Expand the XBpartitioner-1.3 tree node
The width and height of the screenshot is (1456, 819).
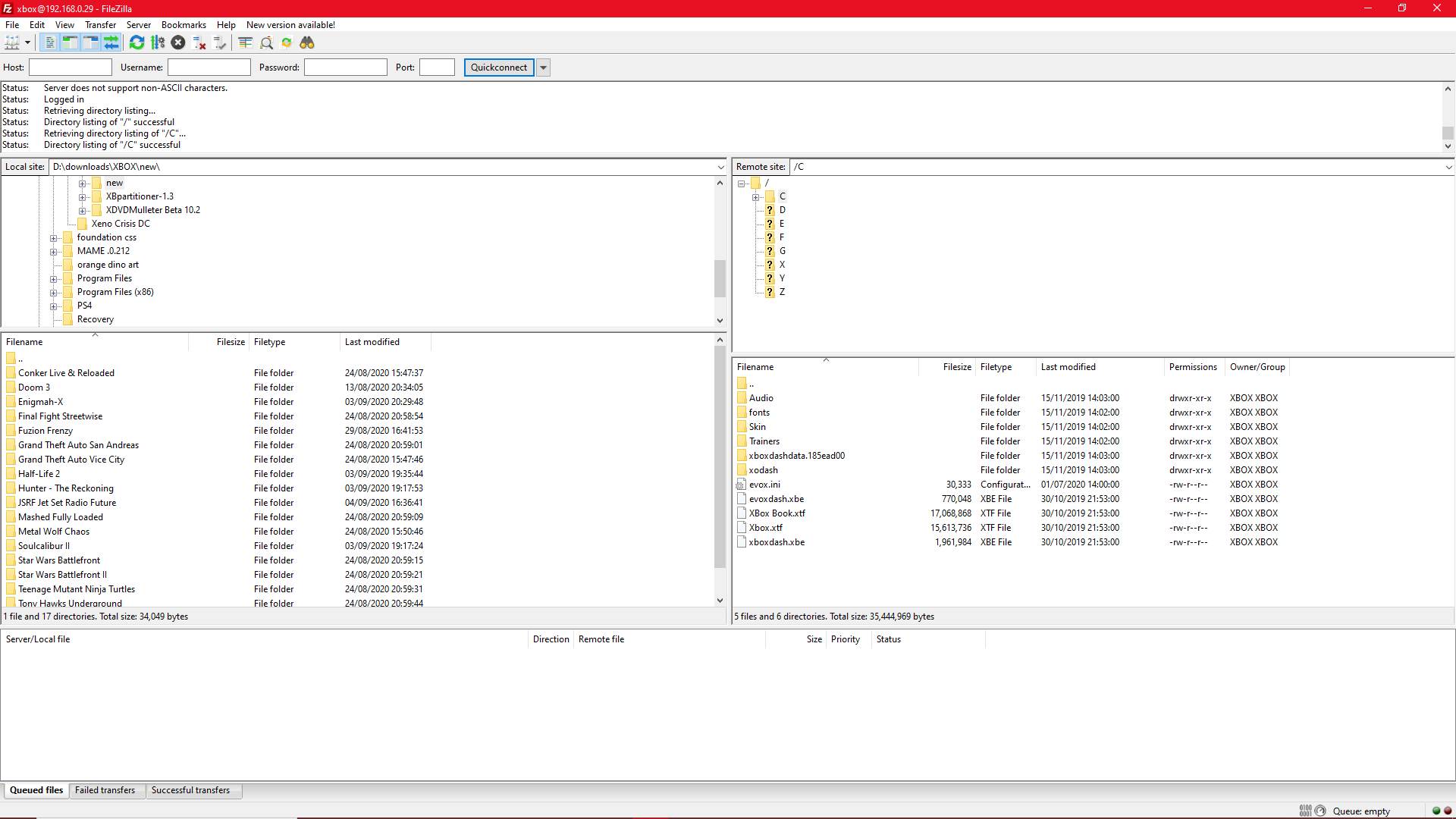tap(83, 197)
